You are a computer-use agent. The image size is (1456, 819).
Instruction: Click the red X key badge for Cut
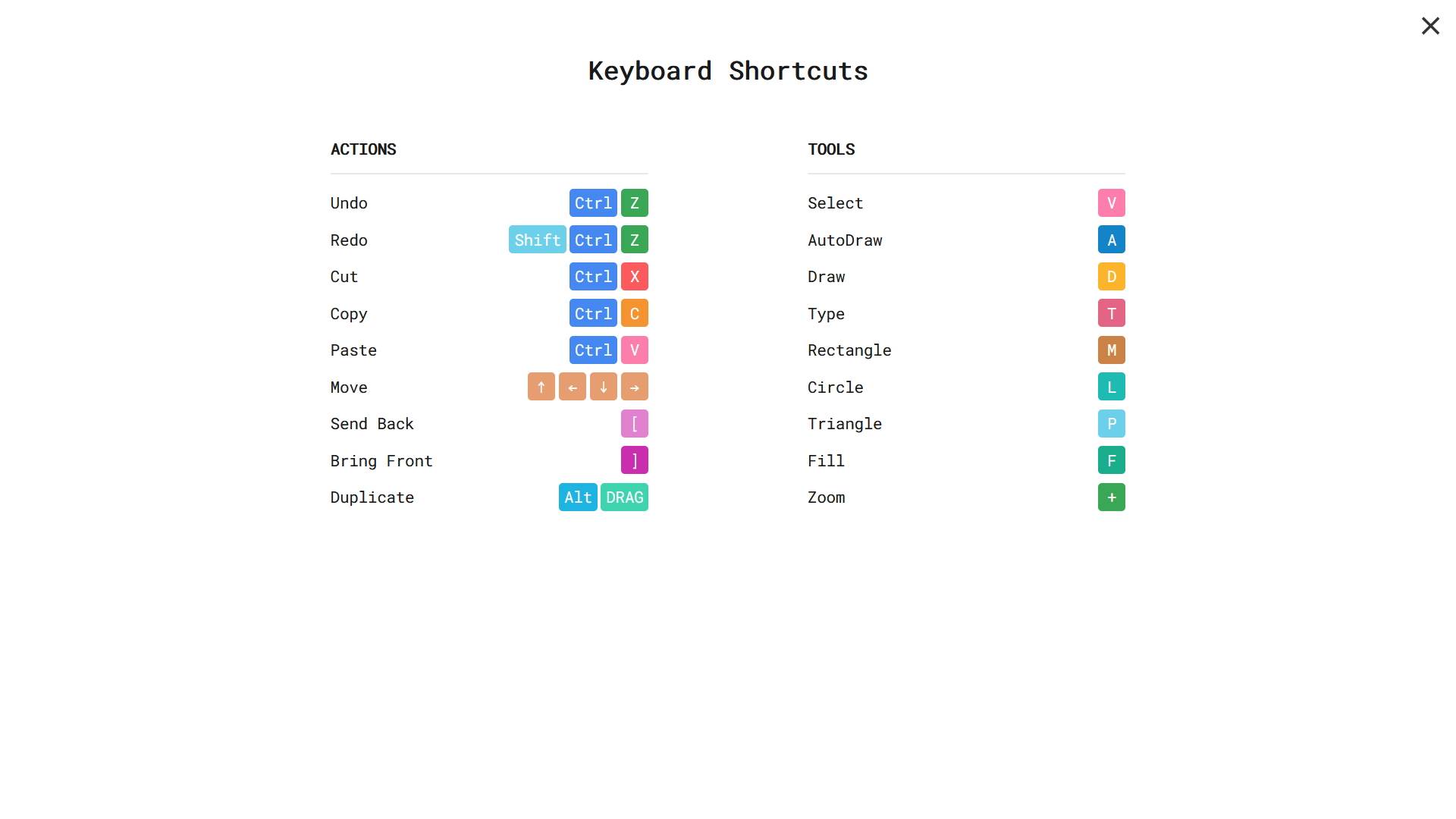coord(635,277)
